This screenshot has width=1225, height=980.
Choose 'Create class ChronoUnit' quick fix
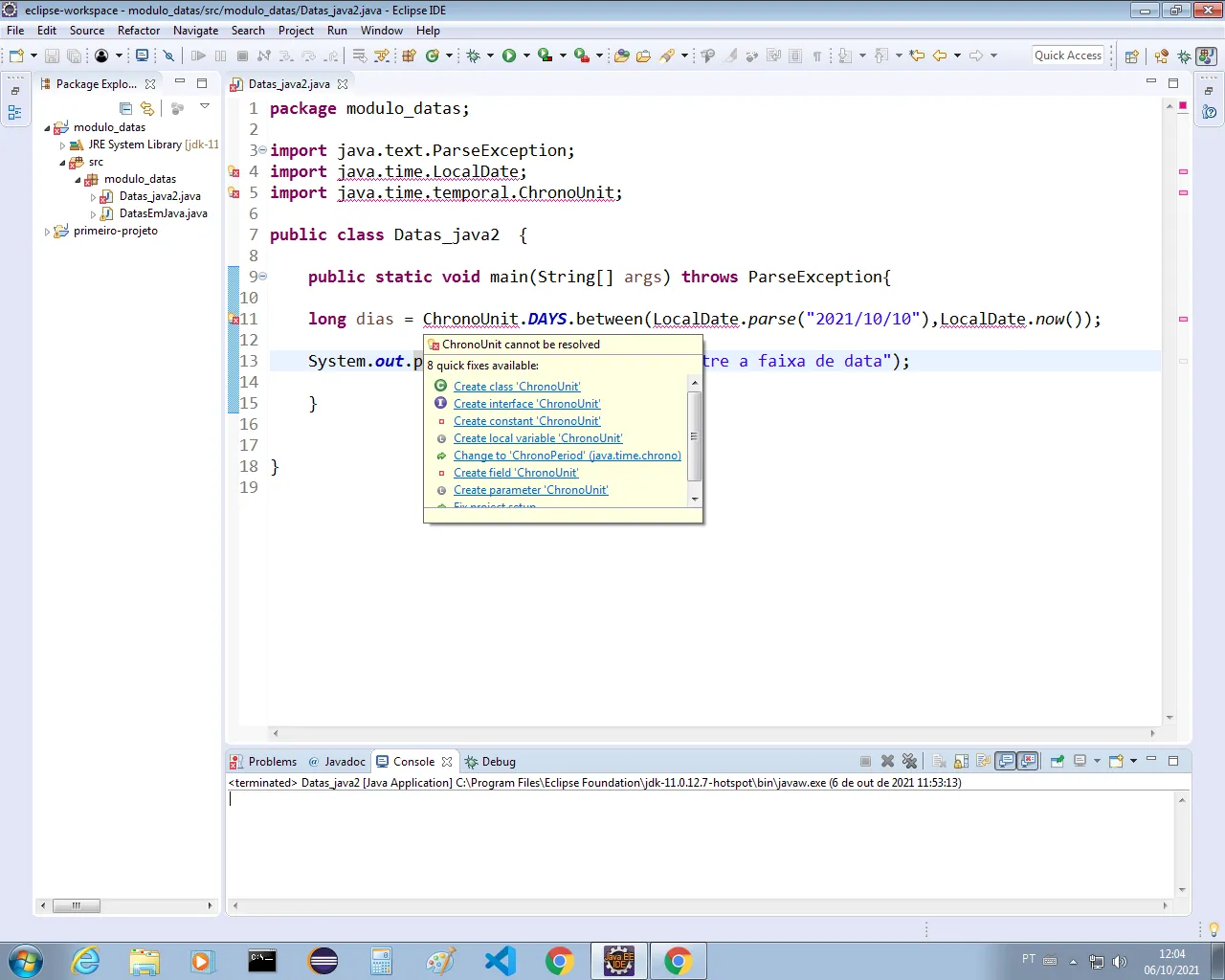coord(517,387)
